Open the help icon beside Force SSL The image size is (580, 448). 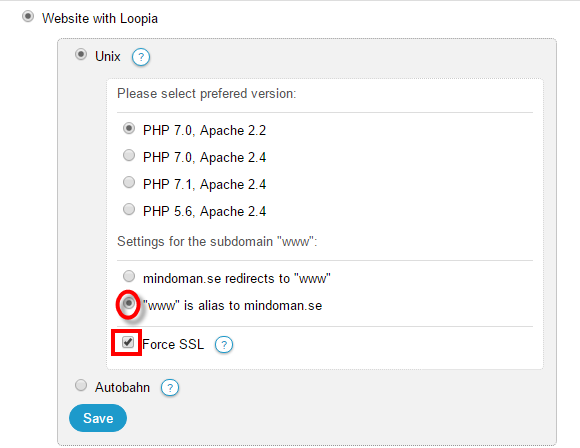click(x=224, y=345)
